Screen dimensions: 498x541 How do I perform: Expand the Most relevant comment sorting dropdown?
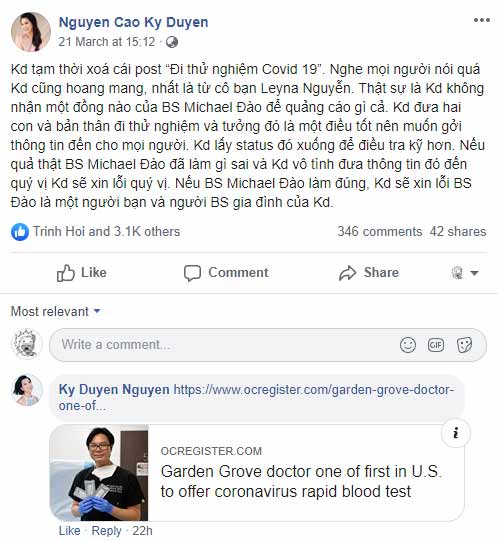pos(56,311)
